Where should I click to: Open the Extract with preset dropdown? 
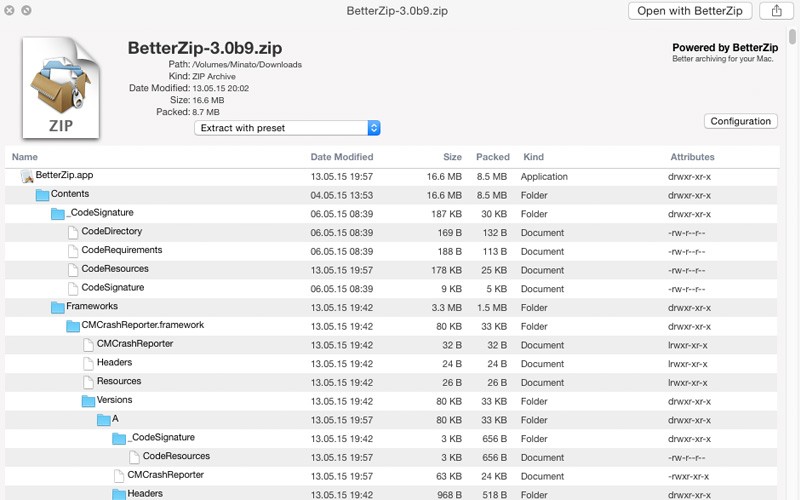click(x=287, y=128)
